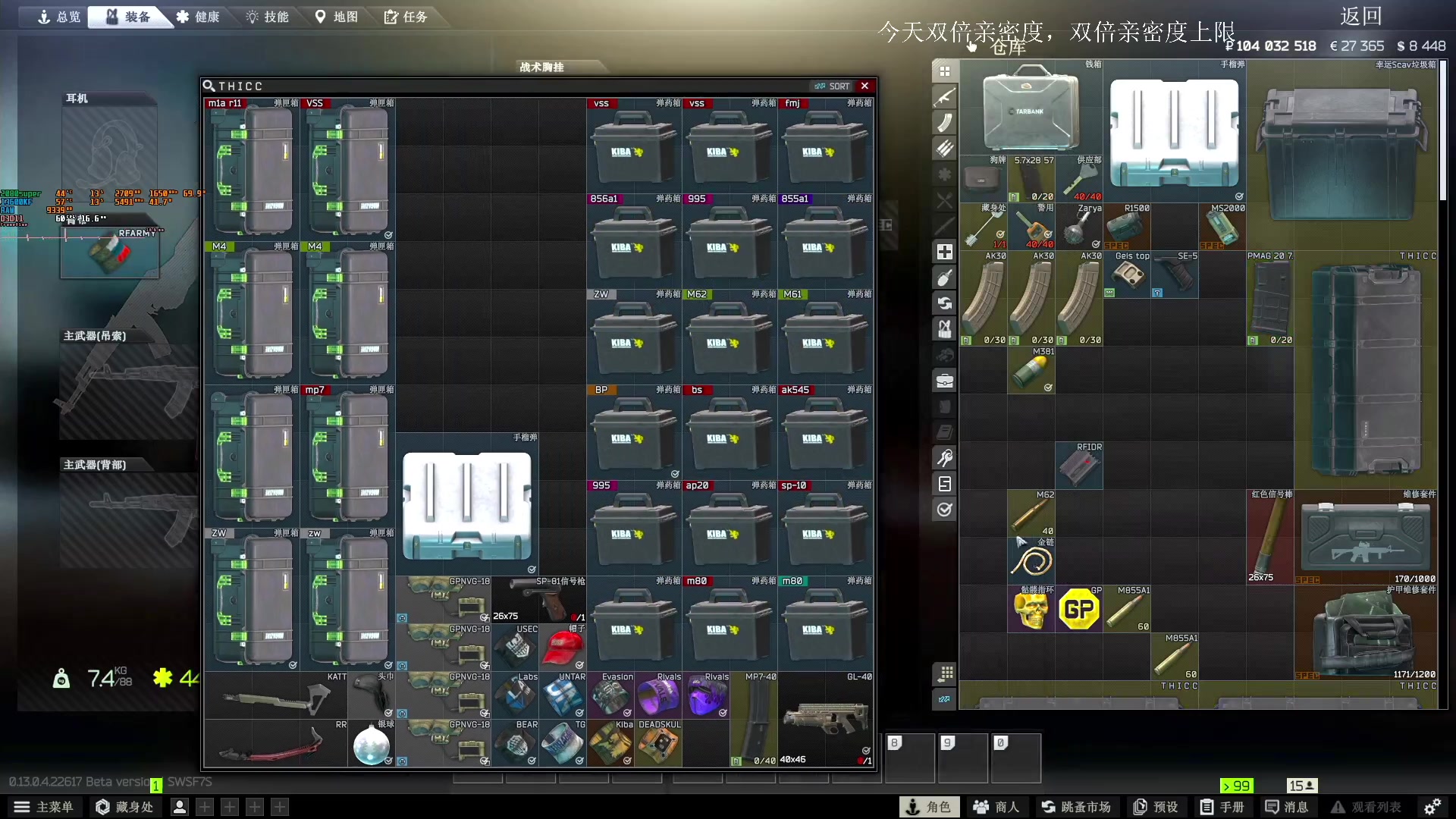Viewport: 1456px width, 819px height.
Task: Open 幸运Scav垃圾箱 junk box
Action: 1341,155
